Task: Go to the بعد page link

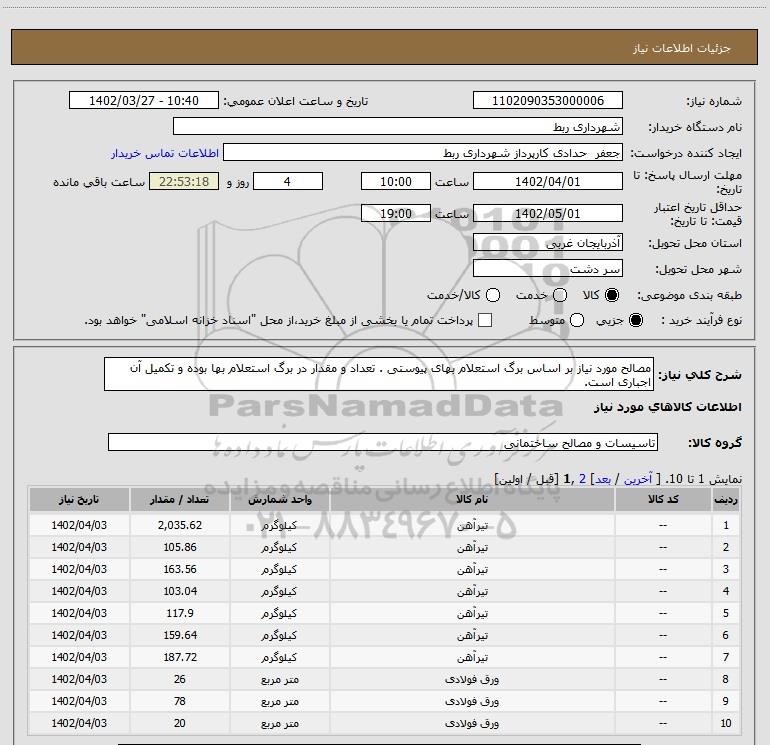Action: 603,479
